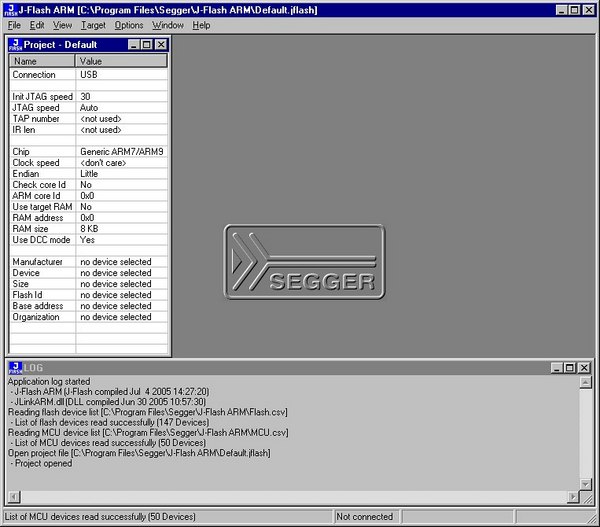This screenshot has height=527, width=600.
Task: Click the Open project file log line
Action: 139,453
